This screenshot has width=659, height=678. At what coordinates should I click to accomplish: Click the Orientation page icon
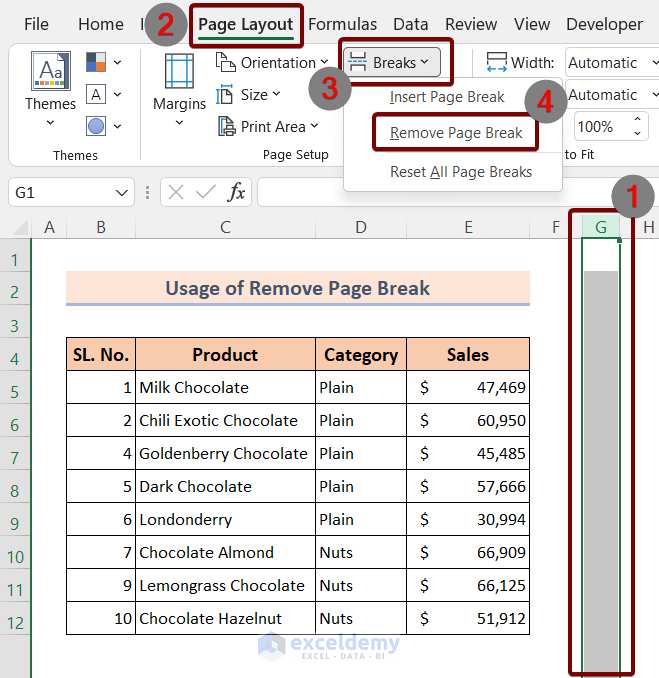click(x=225, y=62)
